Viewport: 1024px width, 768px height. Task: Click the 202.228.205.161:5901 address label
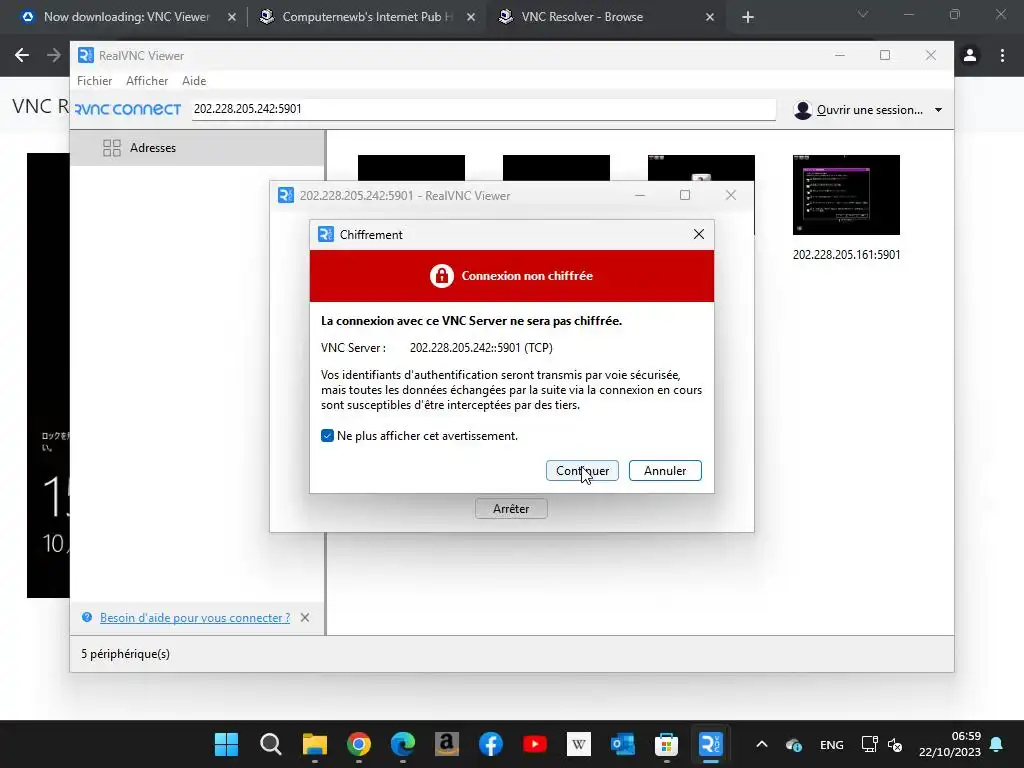[x=846, y=255]
